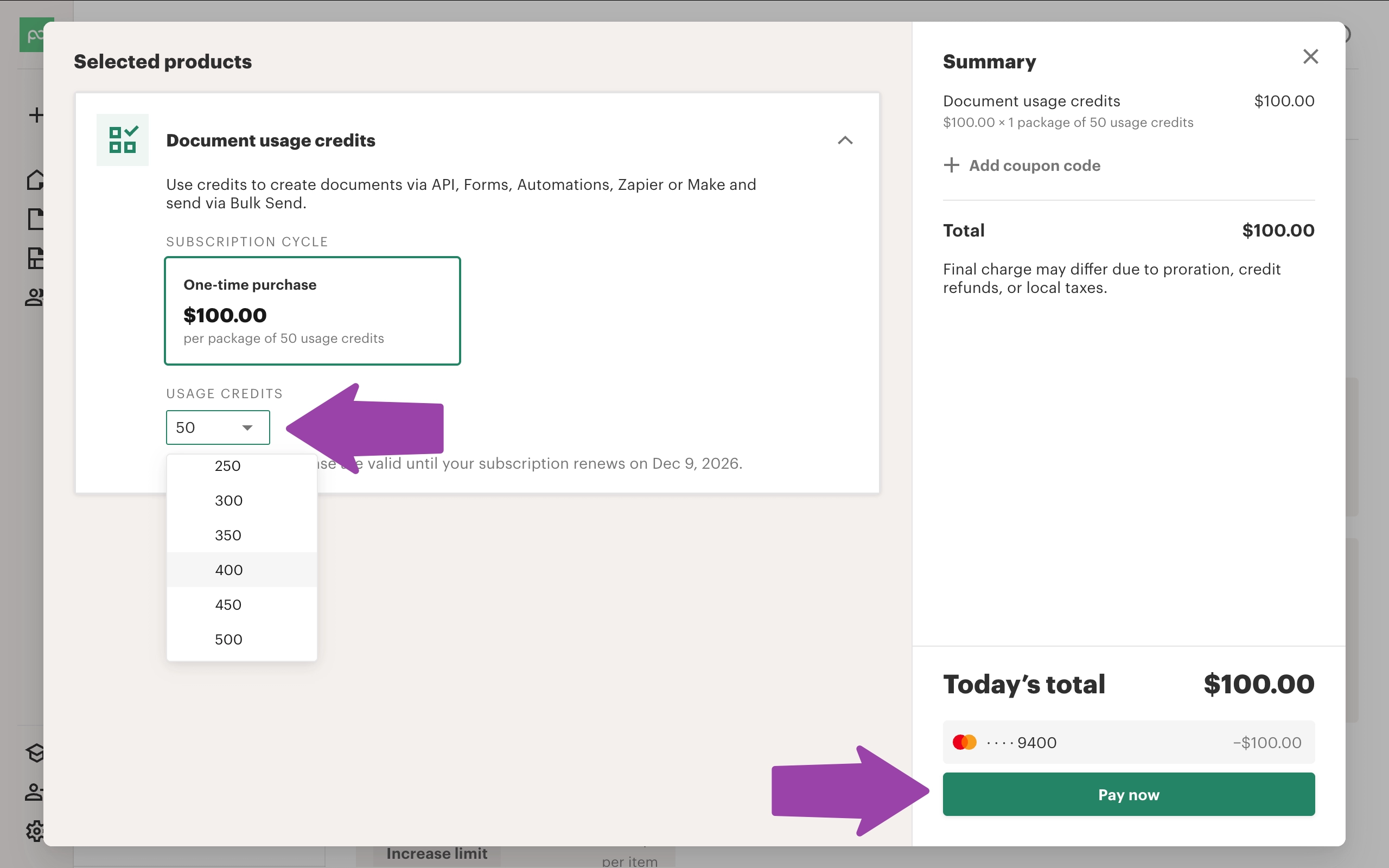
Task: Open Contacts icon in left sidebar
Action: (x=34, y=297)
